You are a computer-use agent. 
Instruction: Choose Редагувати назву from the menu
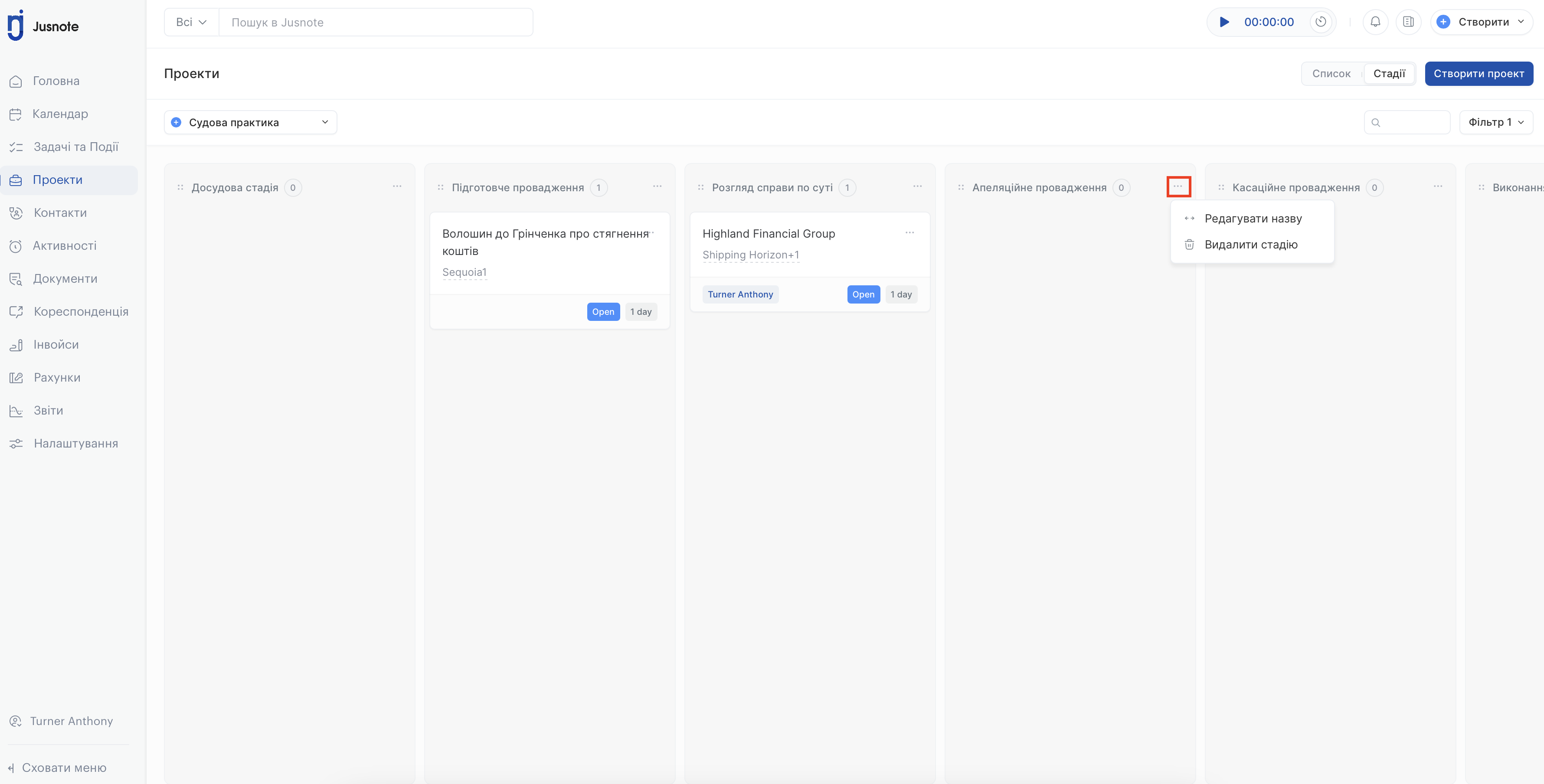tap(1252, 219)
